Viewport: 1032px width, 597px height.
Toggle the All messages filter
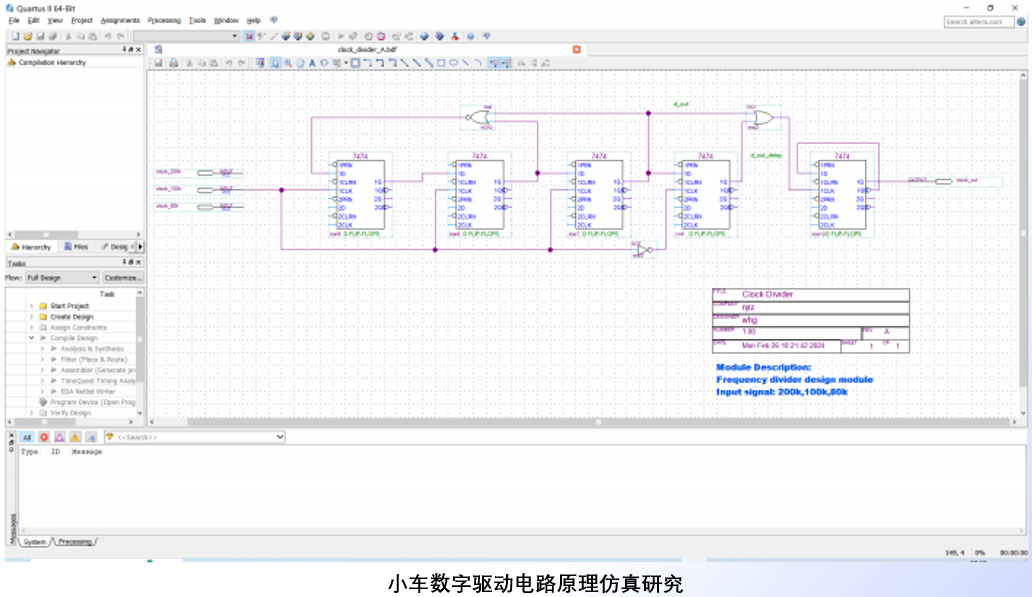coord(27,437)
